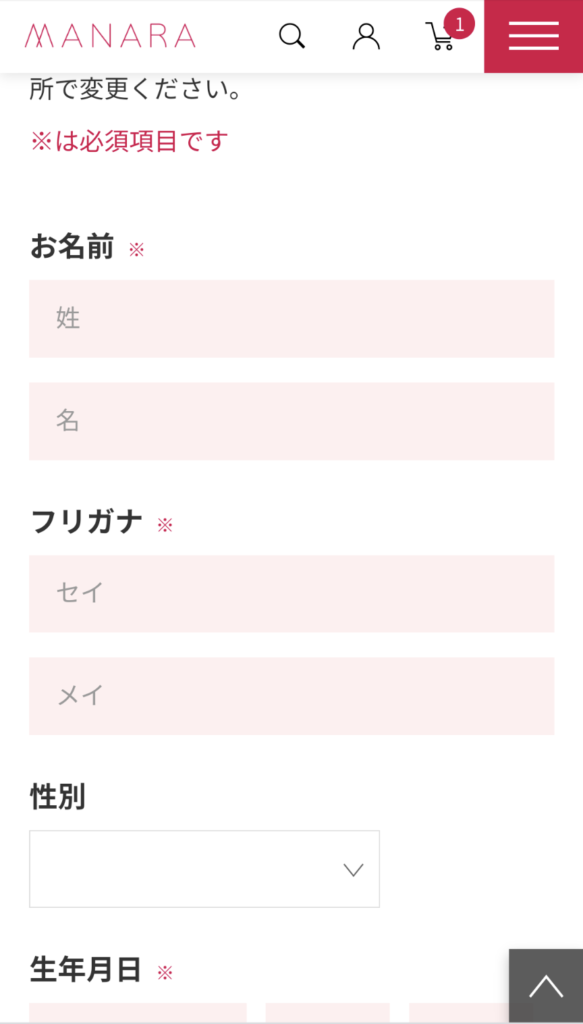
Task: Click the フリガナ label
Action: pos(86,522)
